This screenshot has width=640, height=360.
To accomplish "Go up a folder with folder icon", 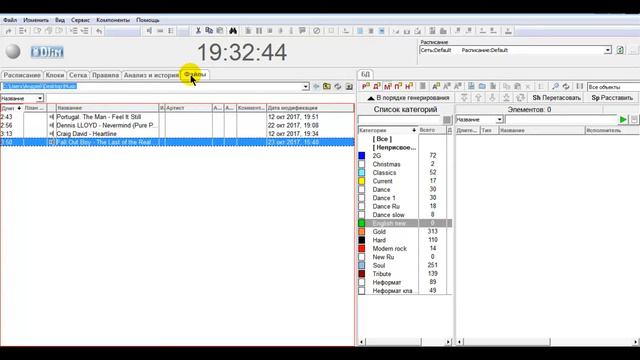I will pos(327,87).
